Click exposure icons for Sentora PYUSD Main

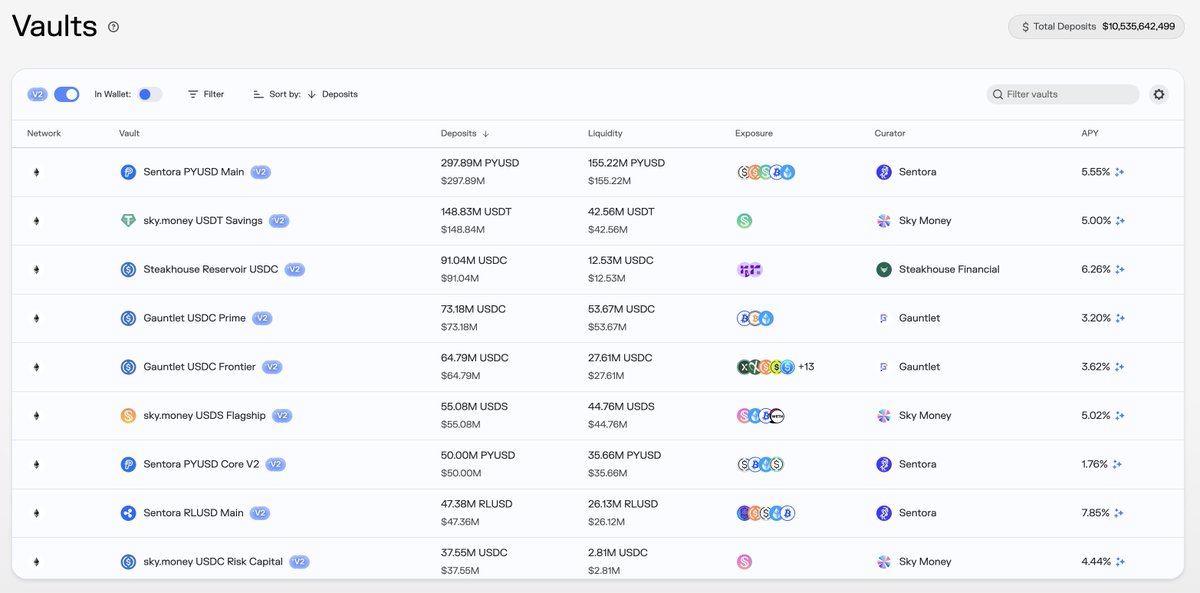click(x=766, y=172)
